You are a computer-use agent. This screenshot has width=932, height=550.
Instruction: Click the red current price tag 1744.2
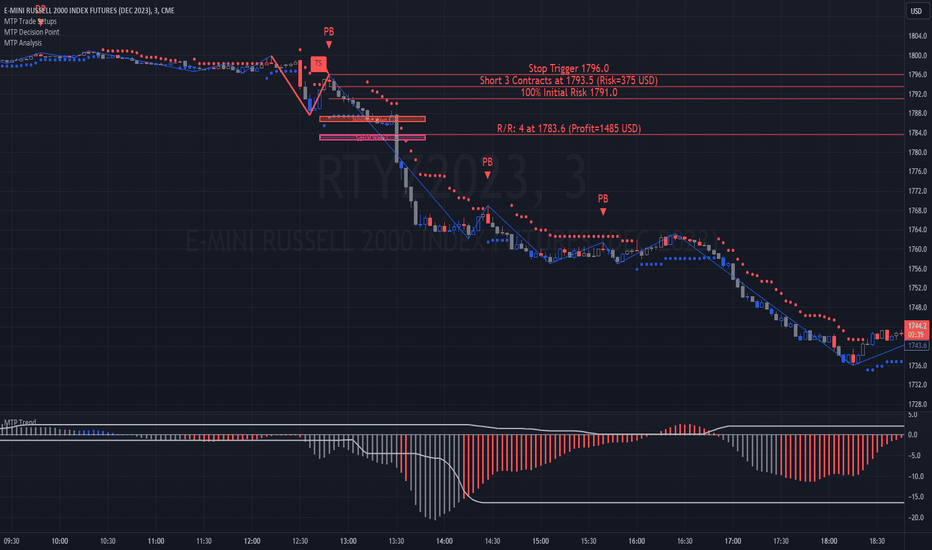click(916, 330)
